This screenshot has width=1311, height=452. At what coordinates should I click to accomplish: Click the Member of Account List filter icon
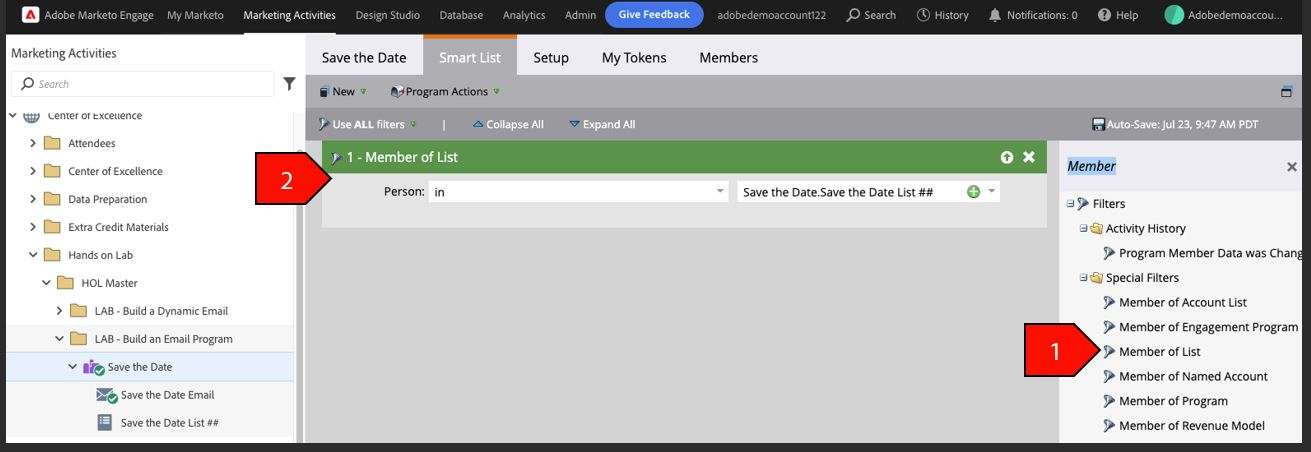click(x=1109, y=302)
